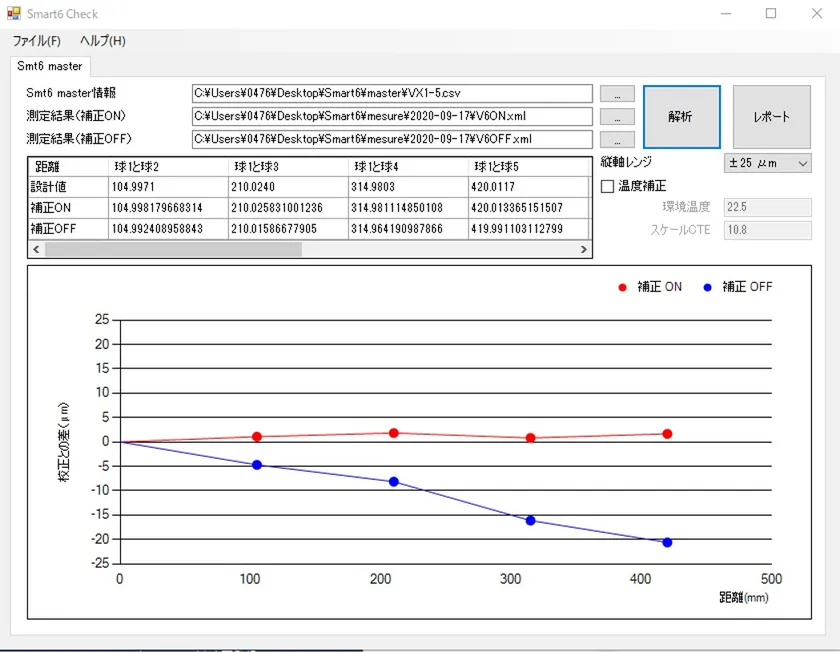This screenshot has height=652, width=840.
Task: Open the ファイル(F) menu
Action: (x=36, y=41)
